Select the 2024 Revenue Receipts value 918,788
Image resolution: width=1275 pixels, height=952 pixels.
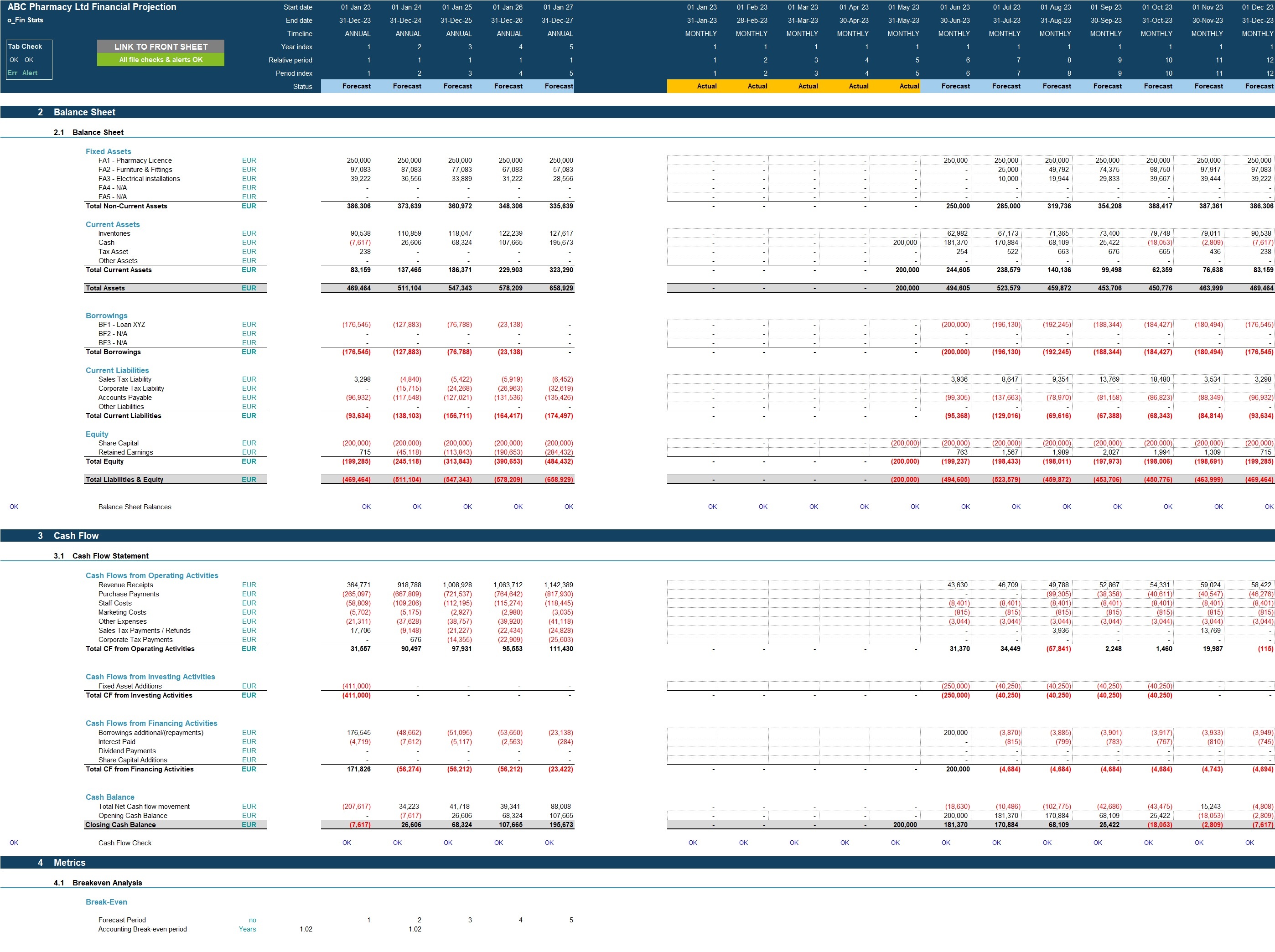409,585
